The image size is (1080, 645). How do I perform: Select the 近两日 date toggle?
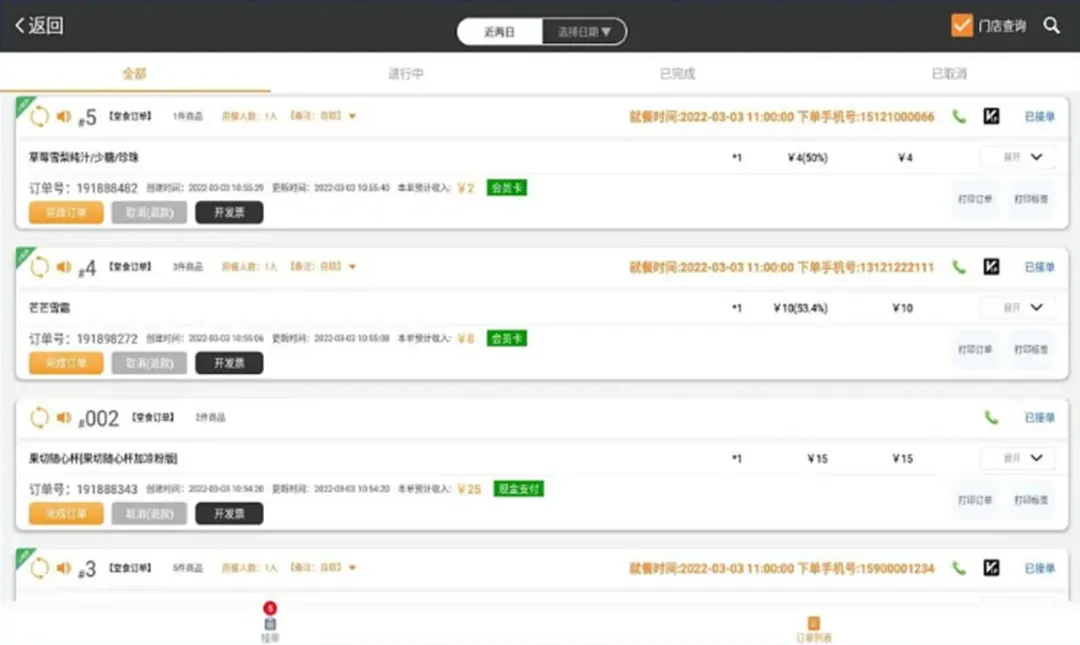[x=499, y=32]
